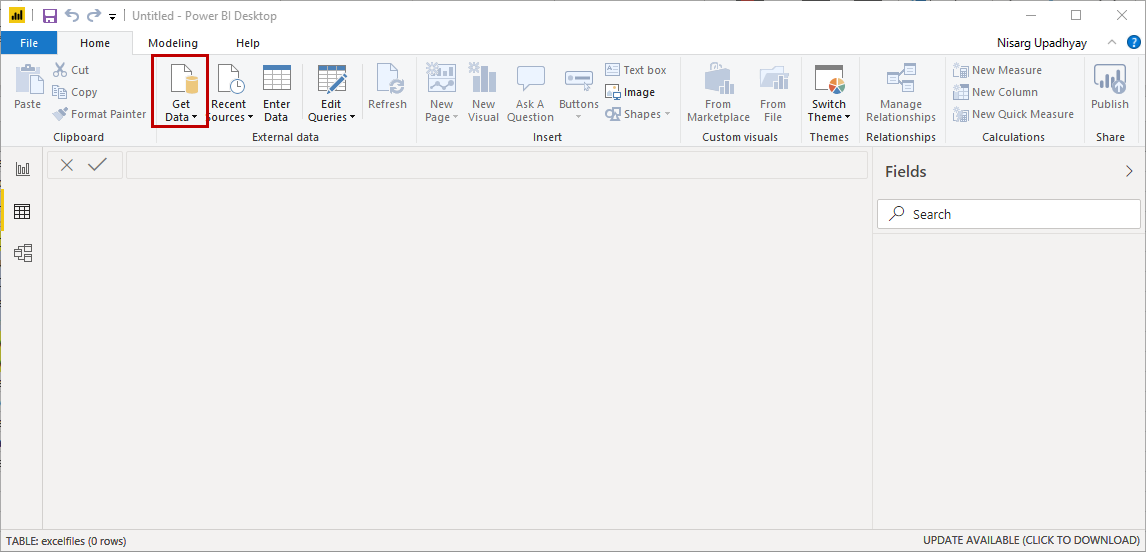Open the Switch Theme menu

pos(829,93)
